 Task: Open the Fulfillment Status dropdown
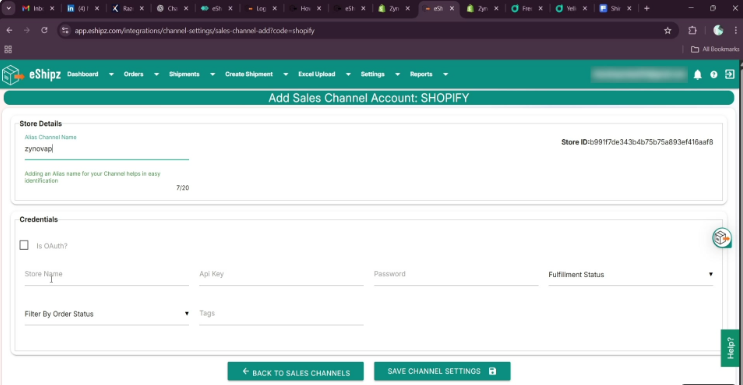(x=631, y=276)
